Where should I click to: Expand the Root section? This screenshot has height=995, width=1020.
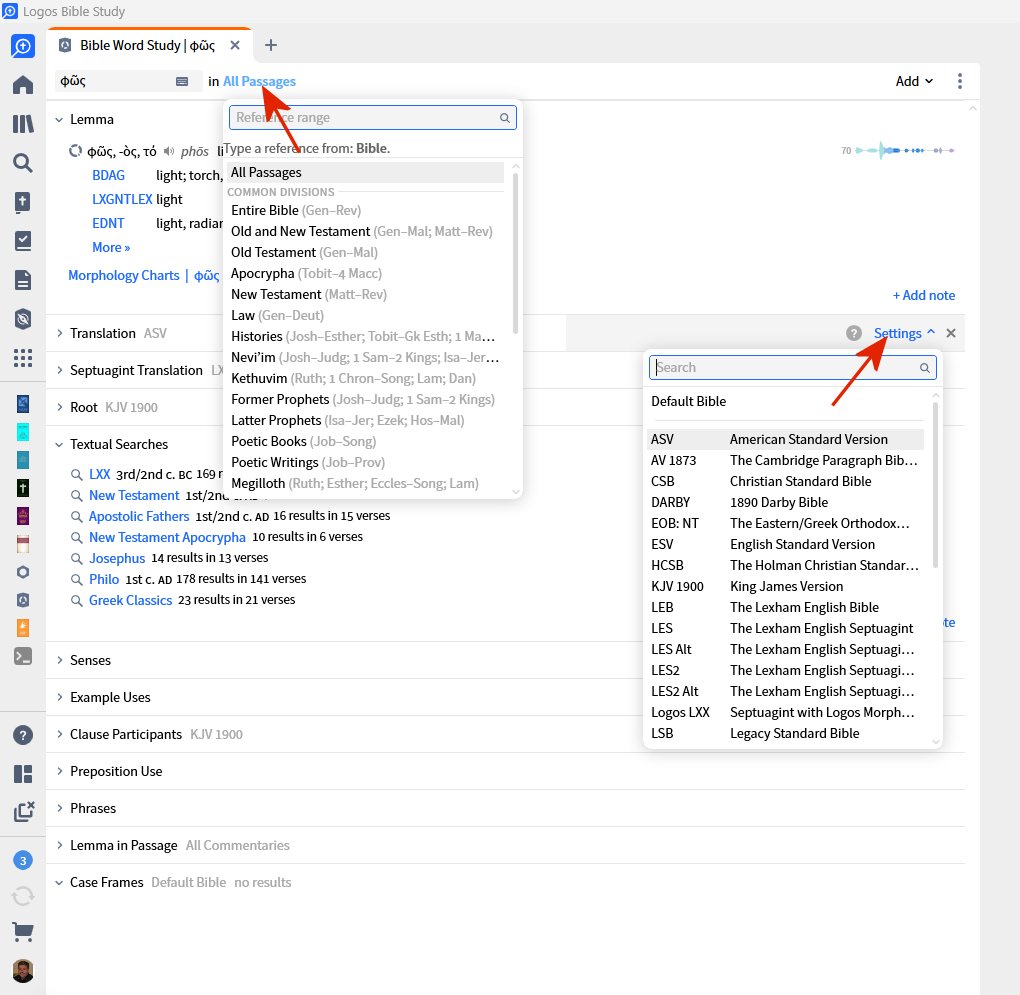[x=59, y=407]
